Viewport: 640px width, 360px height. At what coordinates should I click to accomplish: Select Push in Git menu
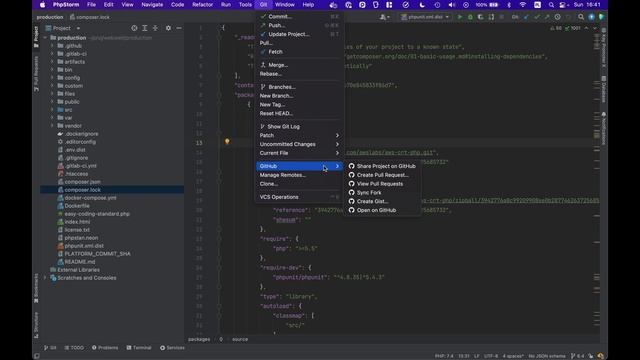pos(299,25)
